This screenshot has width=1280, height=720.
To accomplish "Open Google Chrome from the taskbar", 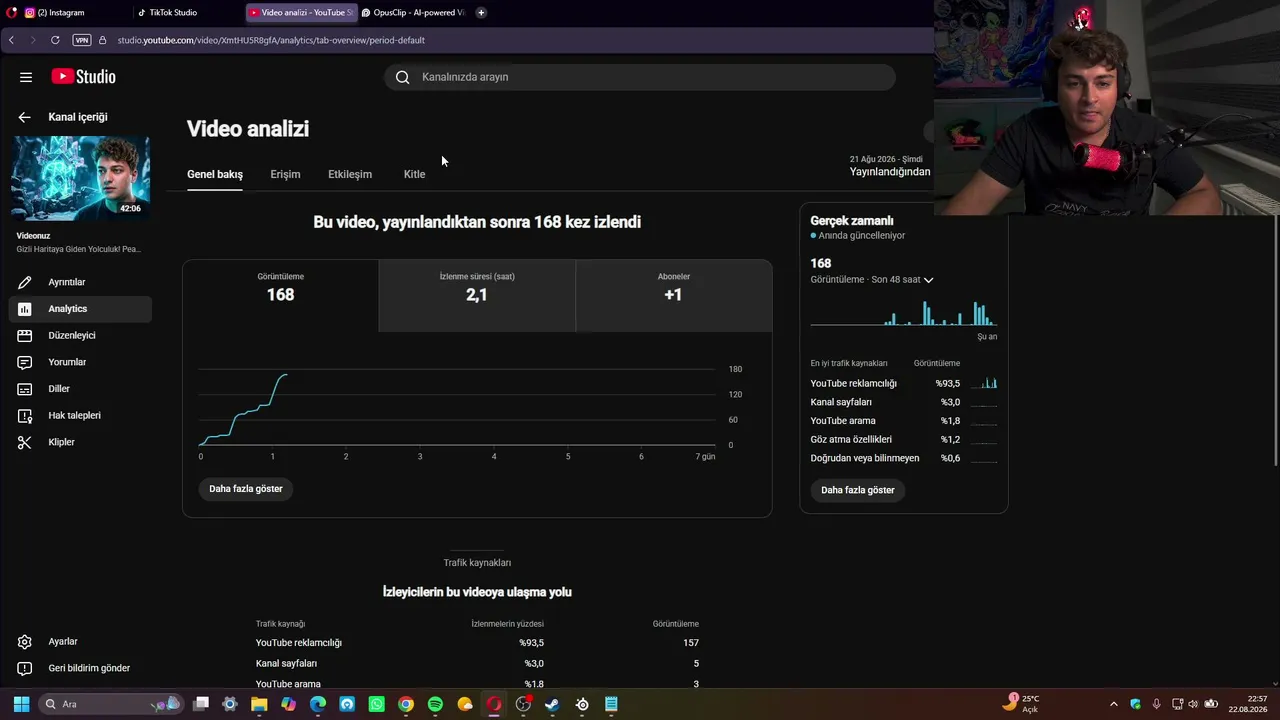I will 406,704.
